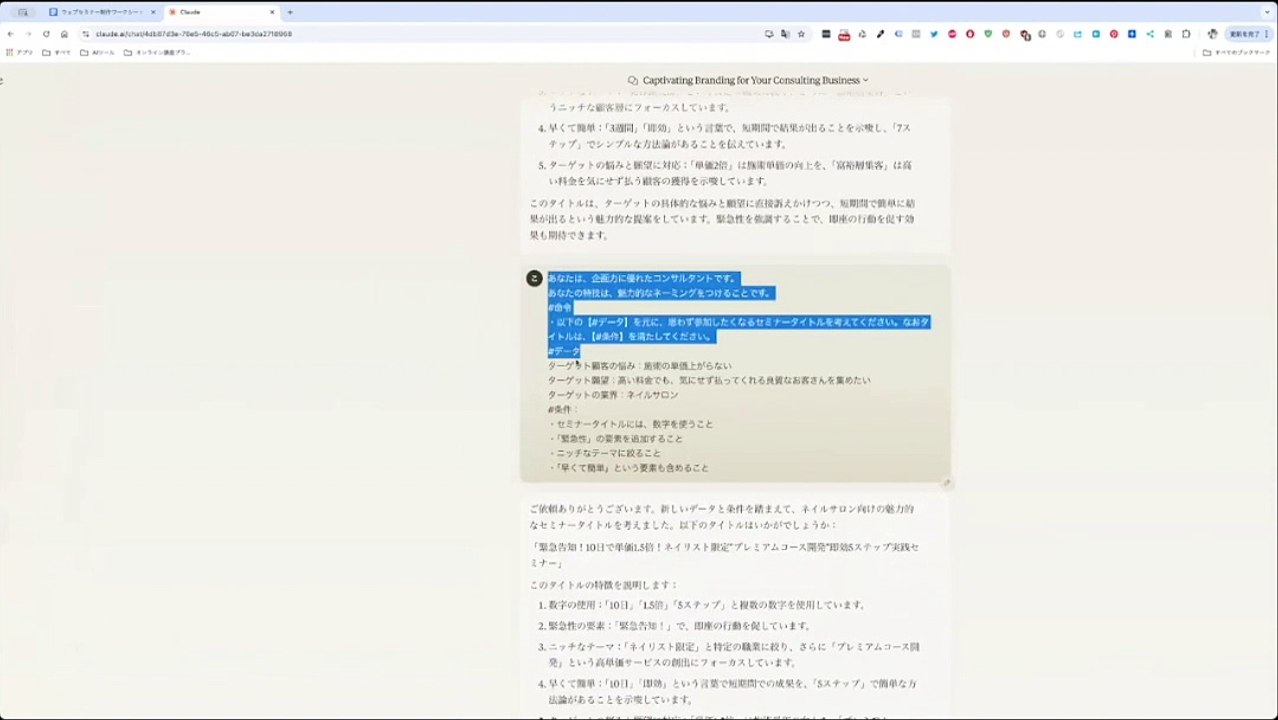Open the browser profile avatar
The image size is (1278, 720).
point(1212,34)
